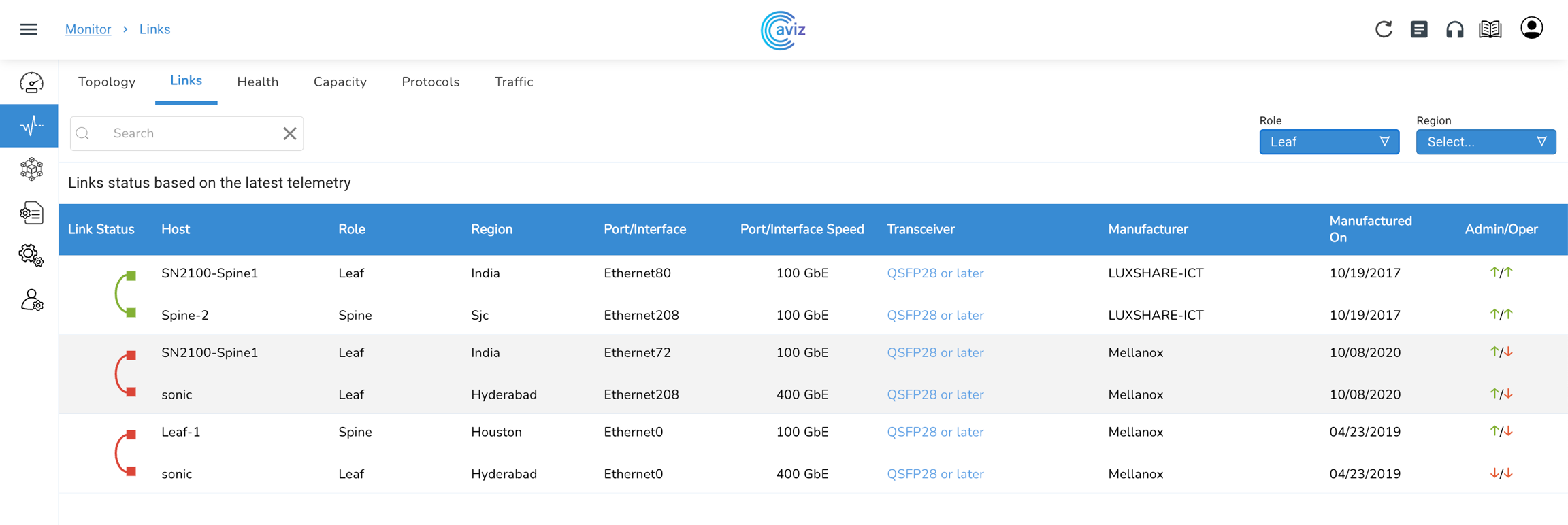Sort by the Host column header
This screenshot has width=1568, height=525.
[x=176, y=229]
